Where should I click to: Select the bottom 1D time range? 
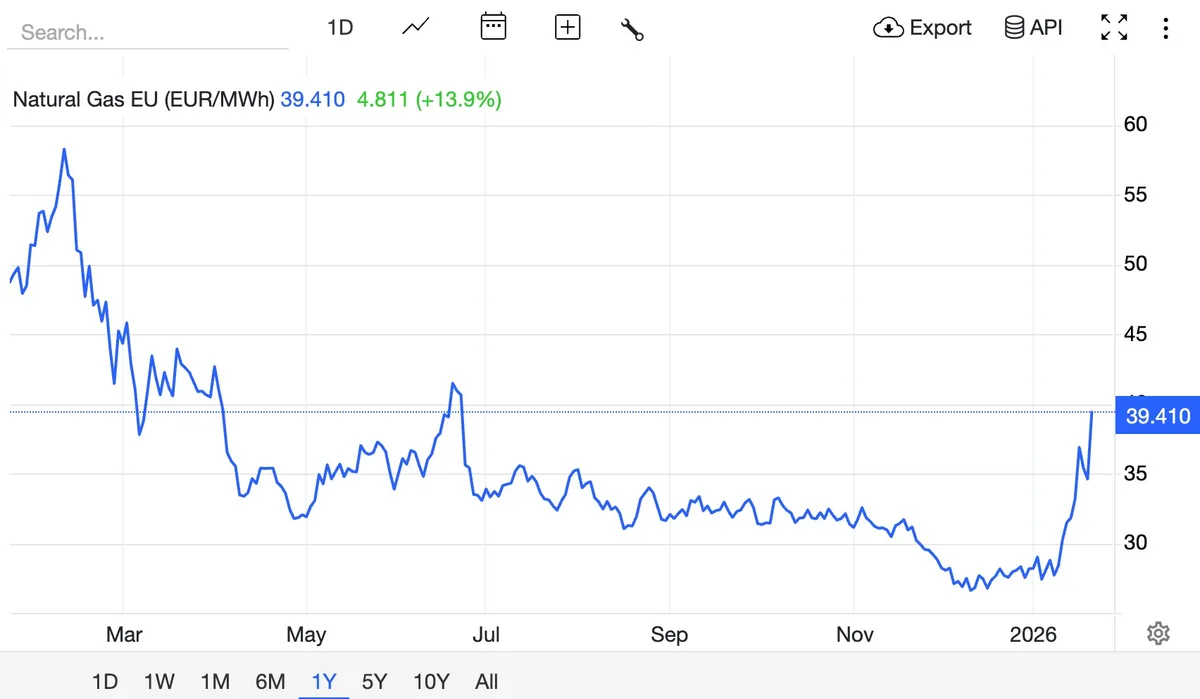(105, 682)
